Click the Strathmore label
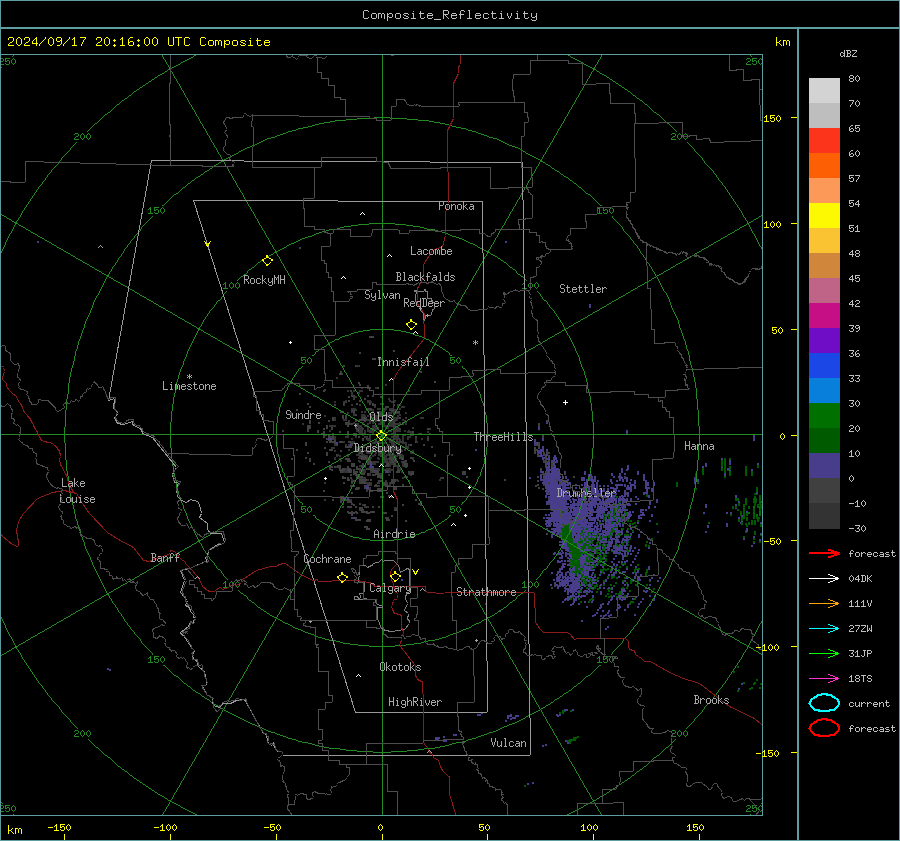Viewport: 900px width, 841px height. pyautogui.click(x=486, y=592)
